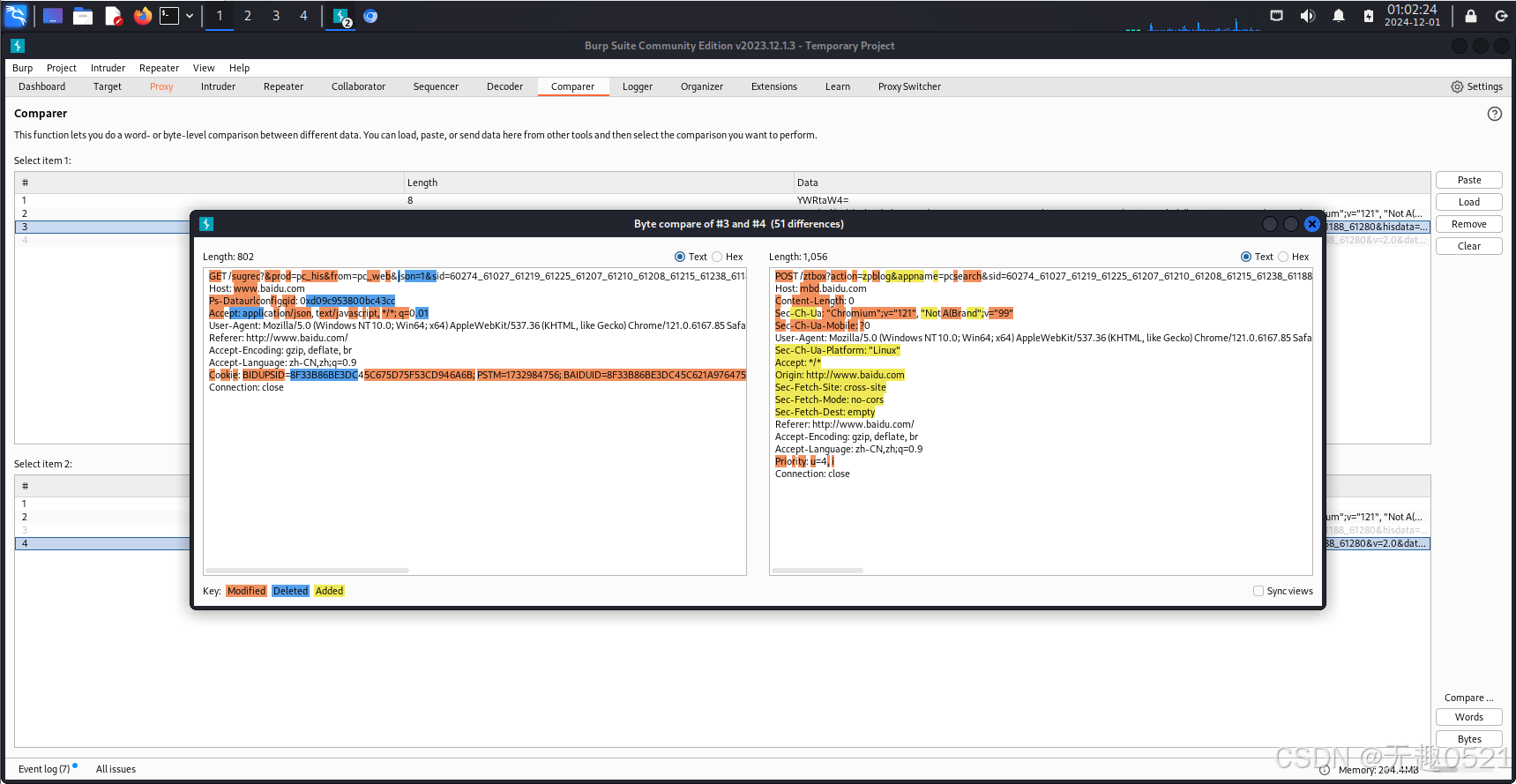Click the Load button
This screenshot has width=1516, height=784.
tap(1469, 202)
